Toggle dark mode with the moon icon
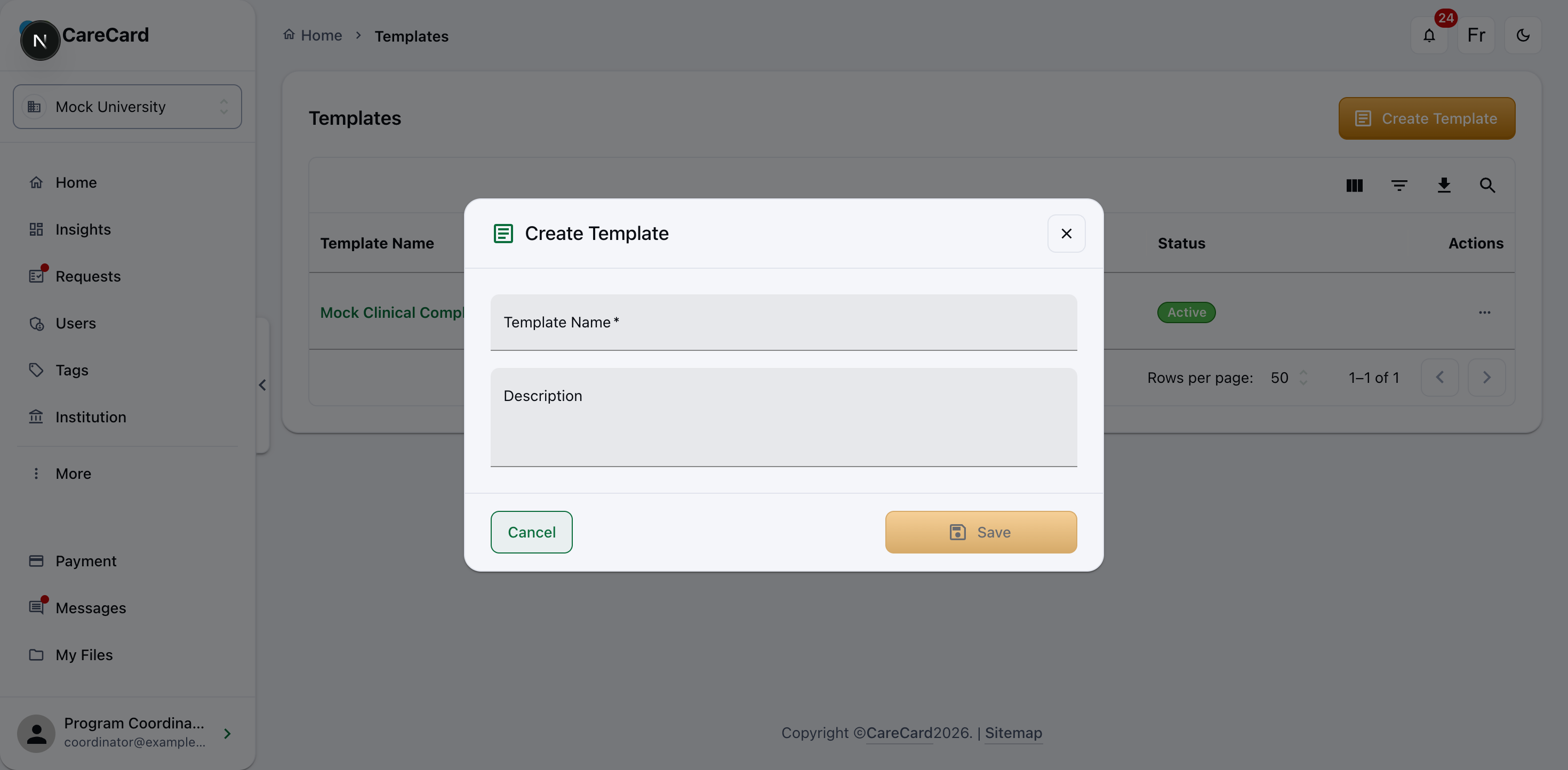Screen dimensions: 1568x770 (x=1522, y=35)
